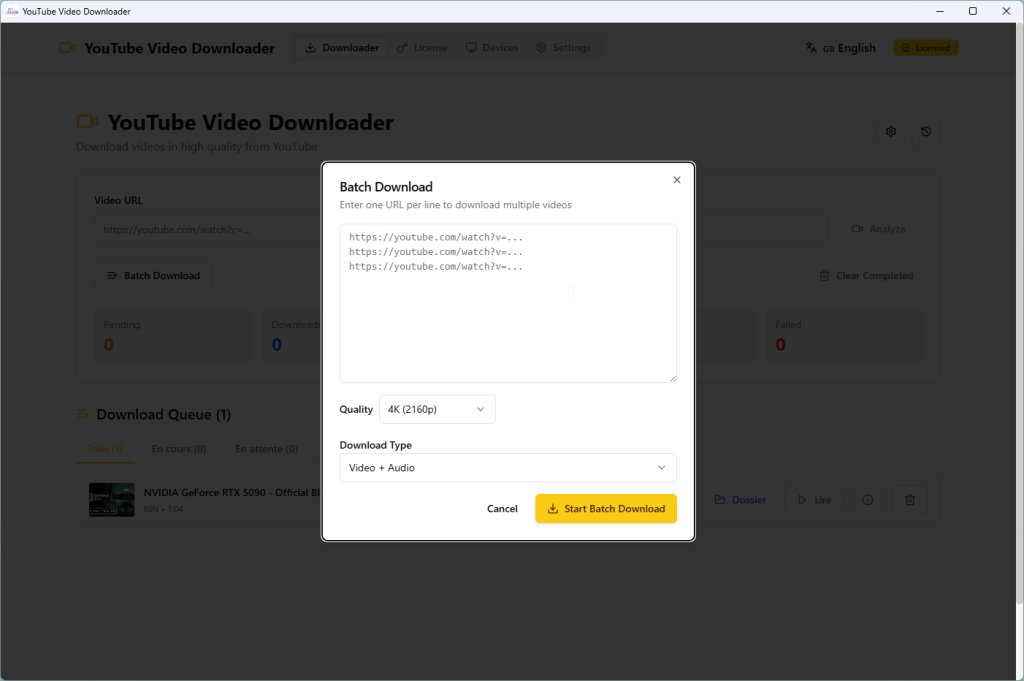Click the video camera icon beside the page title
The width and height of the screenshot is (1024, 681).
(x=87, y=121)
